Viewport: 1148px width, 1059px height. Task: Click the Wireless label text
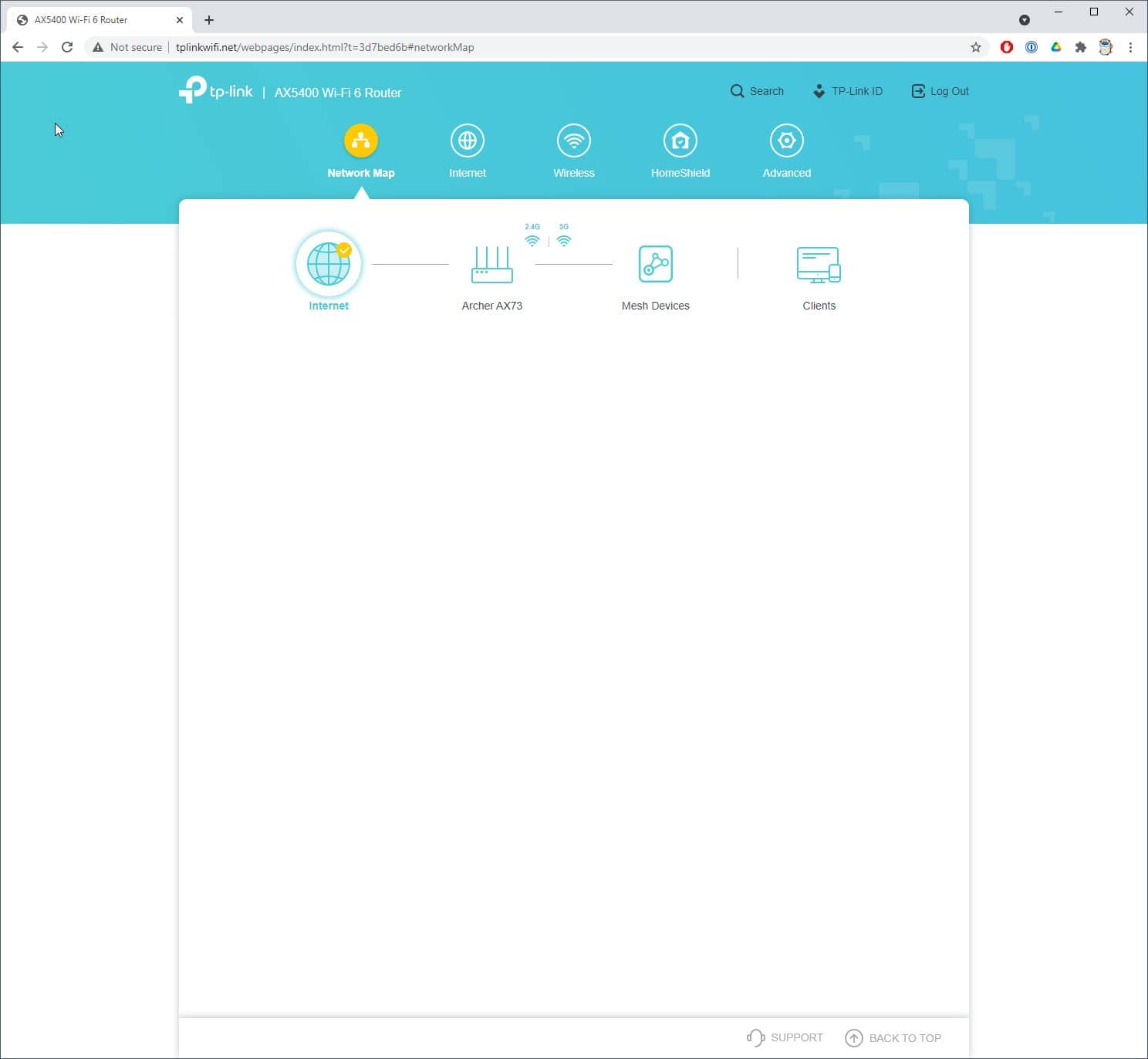pos(574,173)
